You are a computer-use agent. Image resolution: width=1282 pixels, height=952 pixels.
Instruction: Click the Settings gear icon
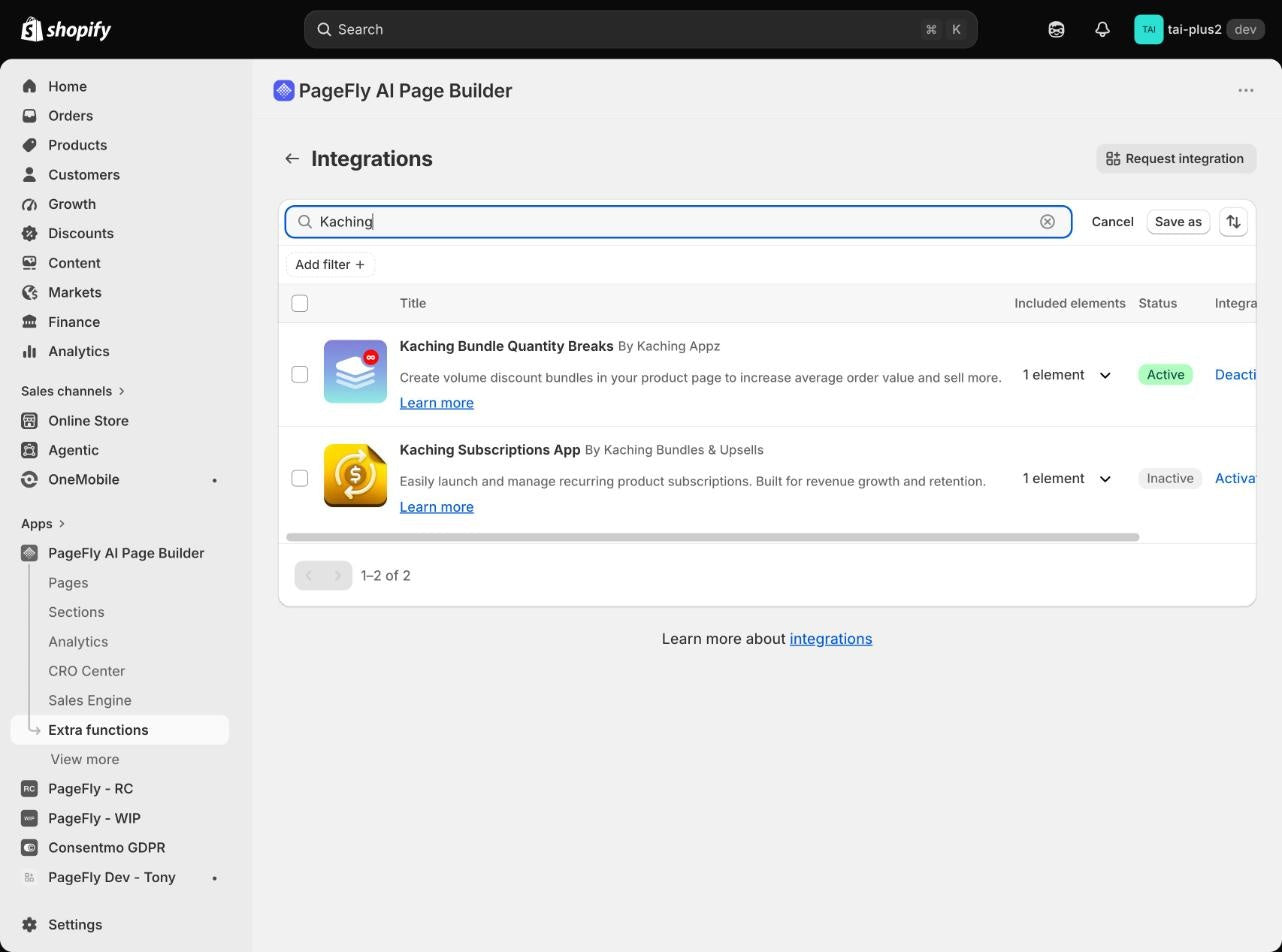click(x=29, y=925)
